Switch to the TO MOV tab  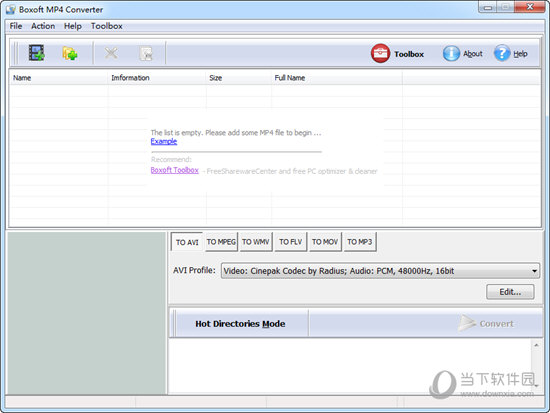pos(325,242)
